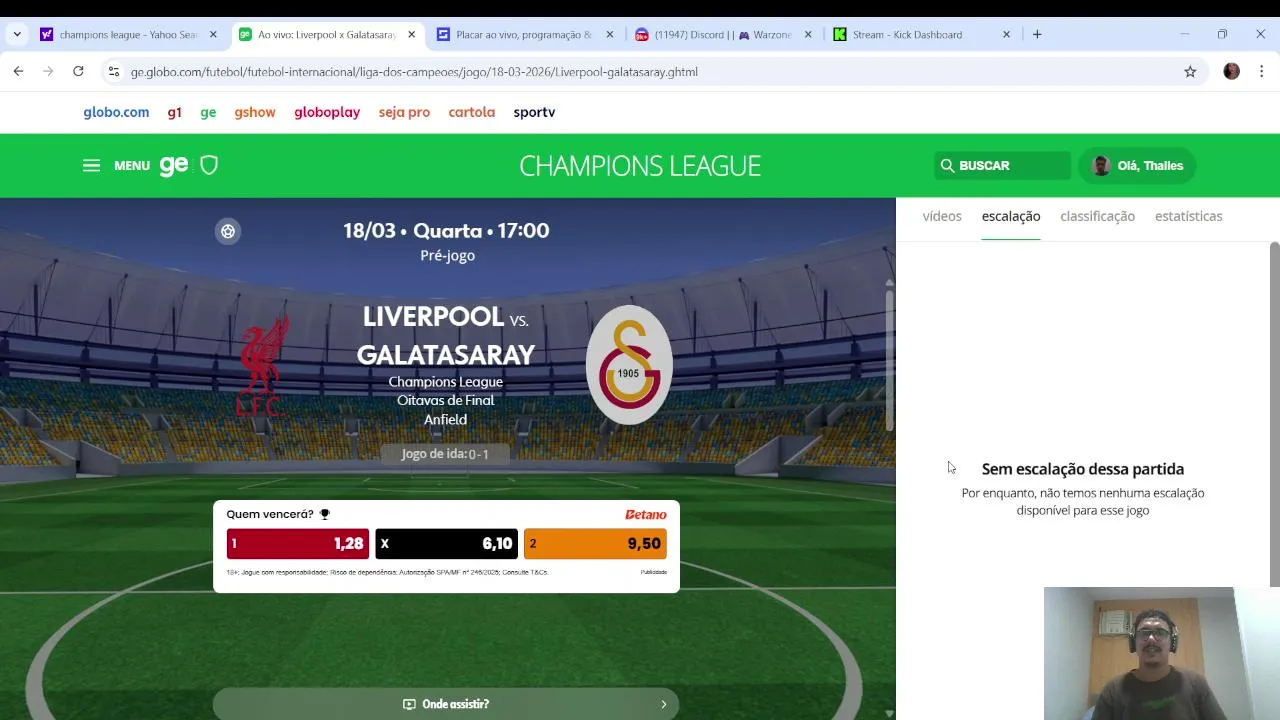The width and height of the screenshot is (1280, 720).
Task: Click the BUSCAR search field
Action: [x=1002, y=166]
